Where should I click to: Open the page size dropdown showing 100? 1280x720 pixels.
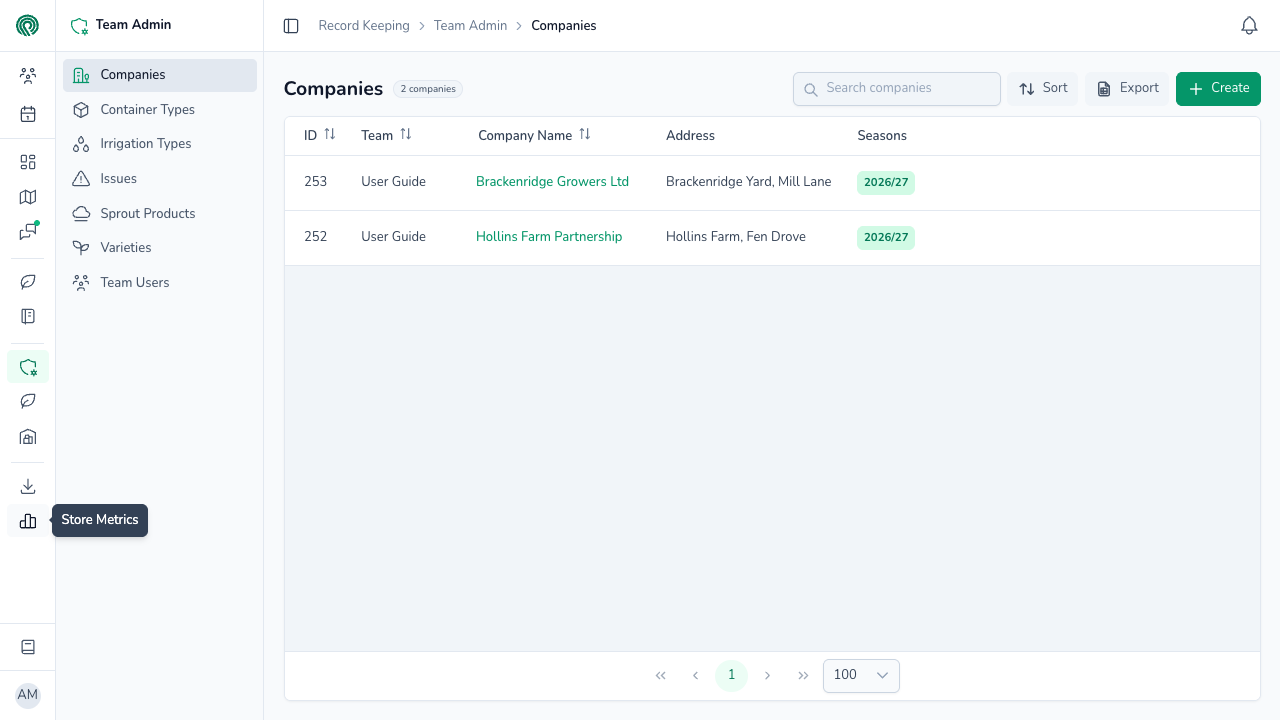[x=861, y=676]
